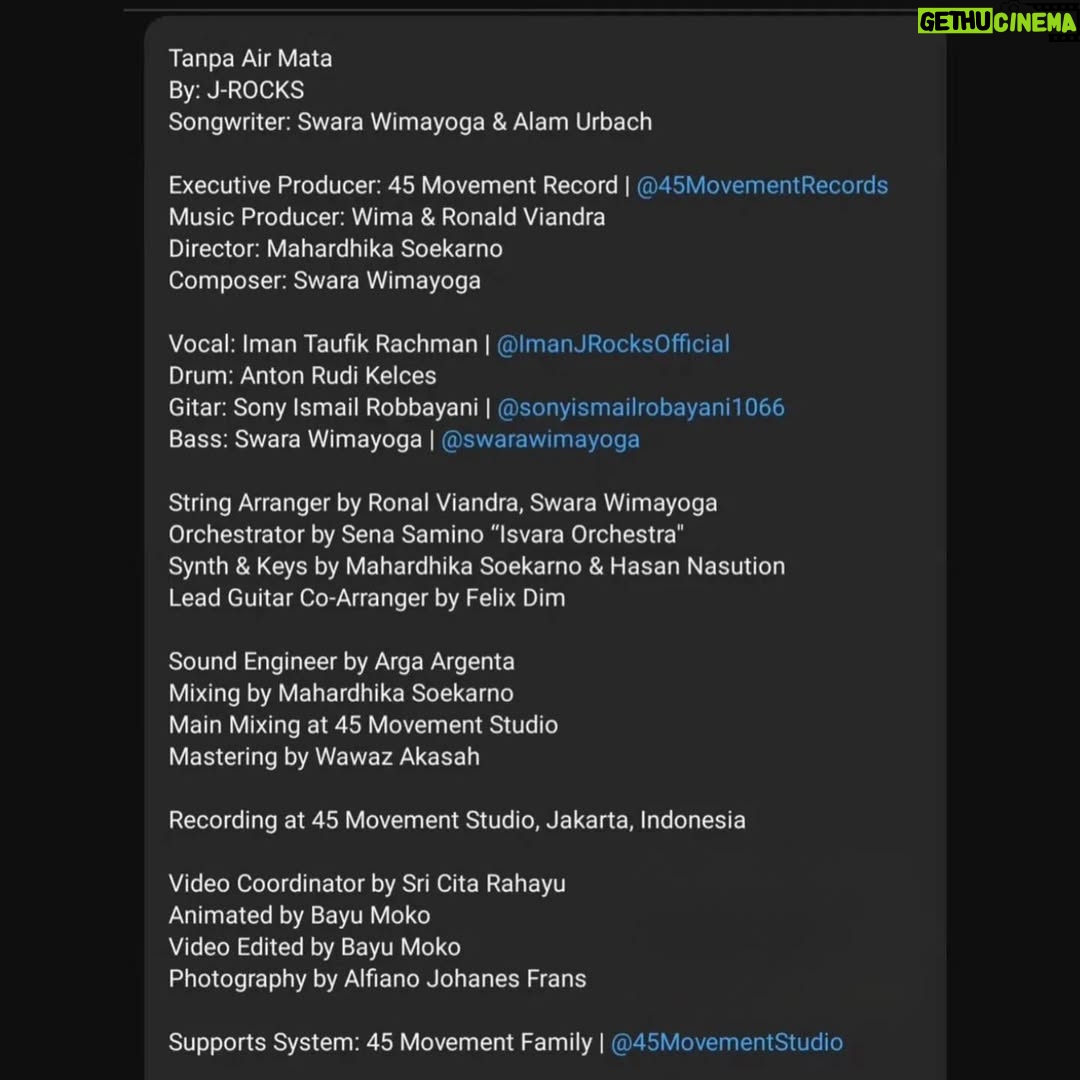Click the Photography by Alfiano Johanes Frans line
The image size is (1080, 1080).
377,979
